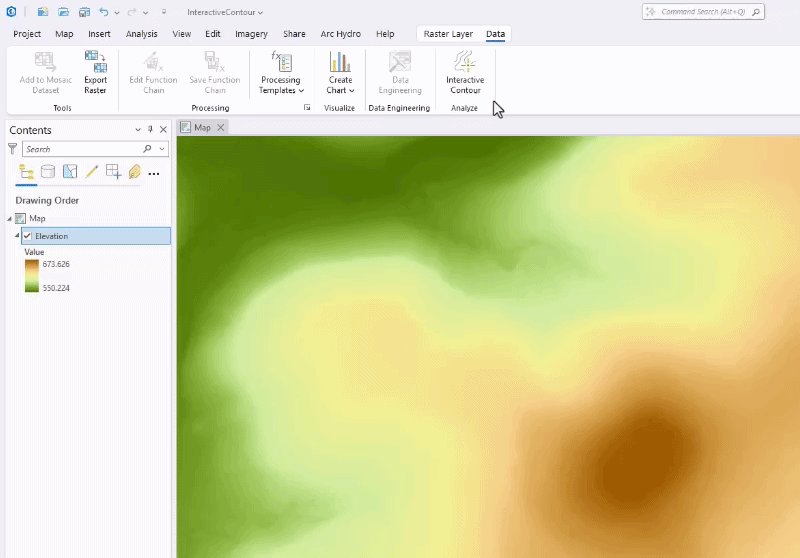Screen dimensions: 800x558
Task: Open the Insert ribbon tab
Action: click(x=99, y=34)
